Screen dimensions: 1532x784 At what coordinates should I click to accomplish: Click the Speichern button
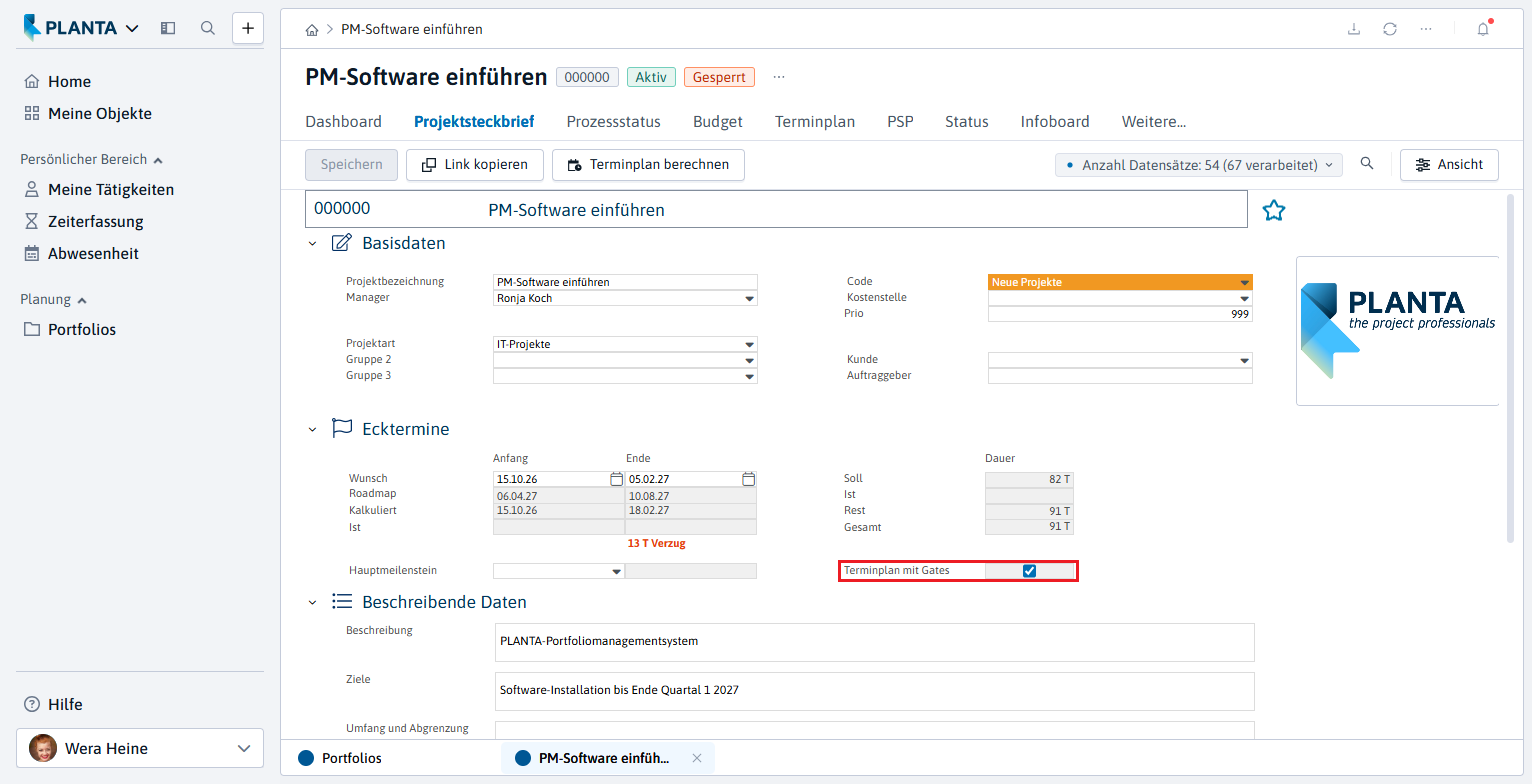351,165
